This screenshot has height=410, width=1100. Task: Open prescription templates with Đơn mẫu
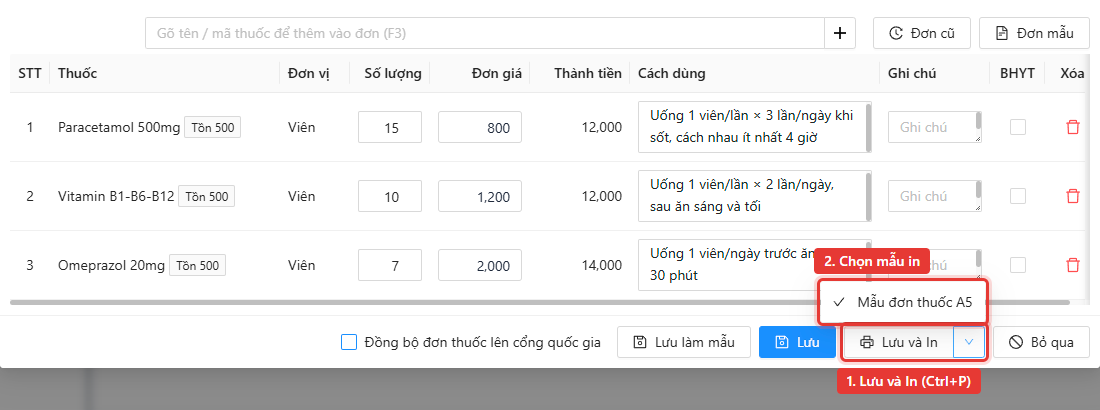(x=1036, y=33)
